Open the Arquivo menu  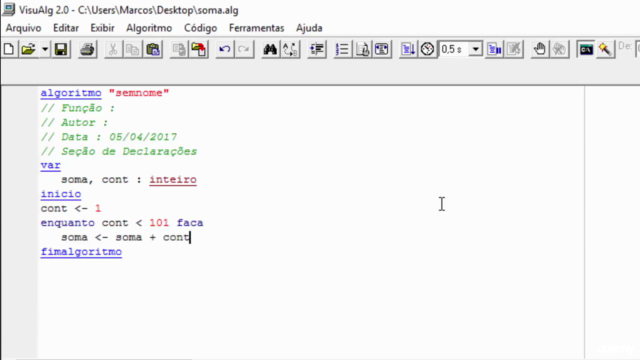(23, 28)
